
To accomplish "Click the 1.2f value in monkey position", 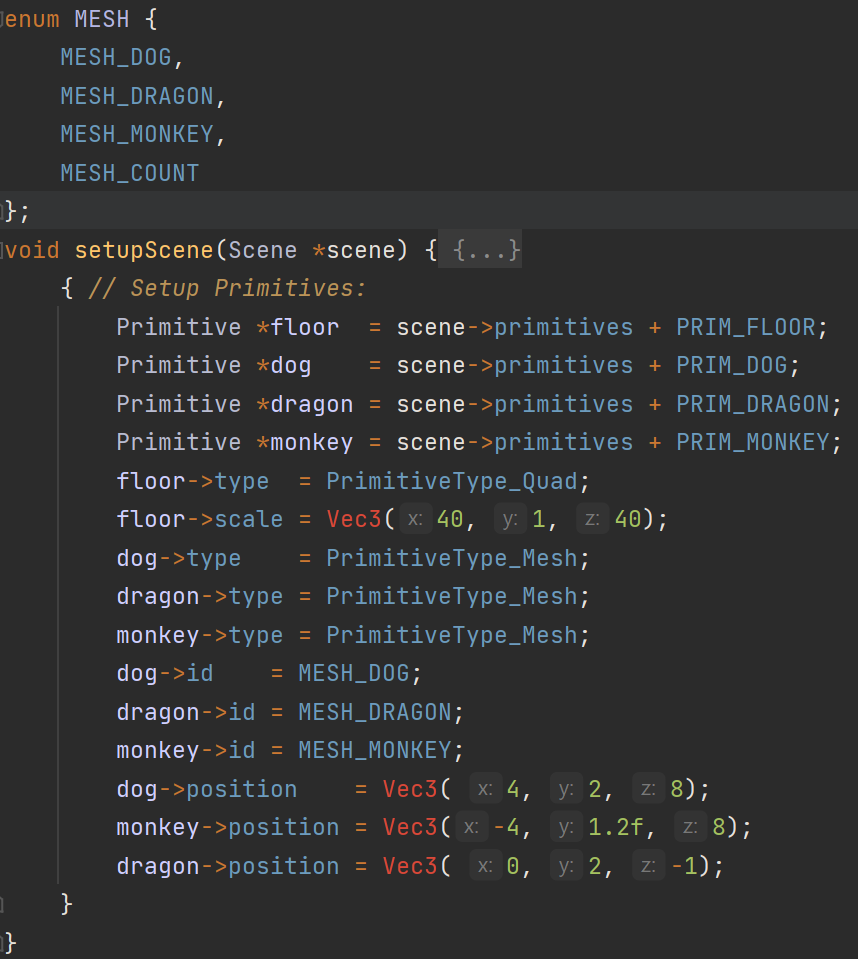I will click(615, 828).
